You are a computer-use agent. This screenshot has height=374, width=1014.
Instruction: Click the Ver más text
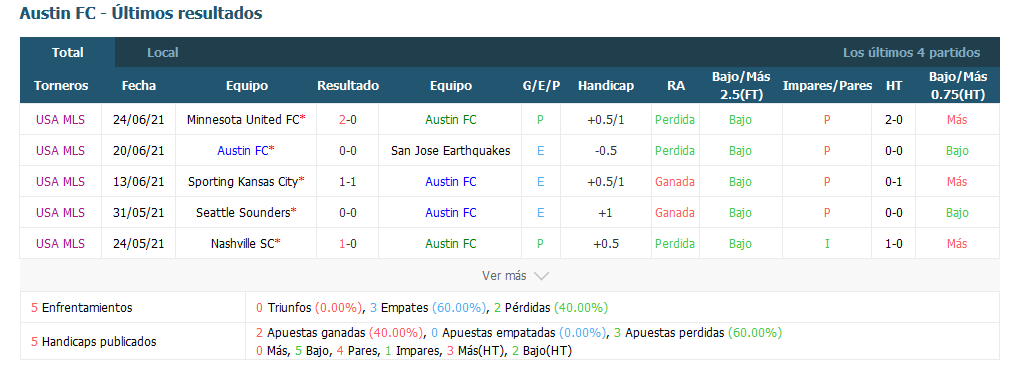click(x=504, y=276)
